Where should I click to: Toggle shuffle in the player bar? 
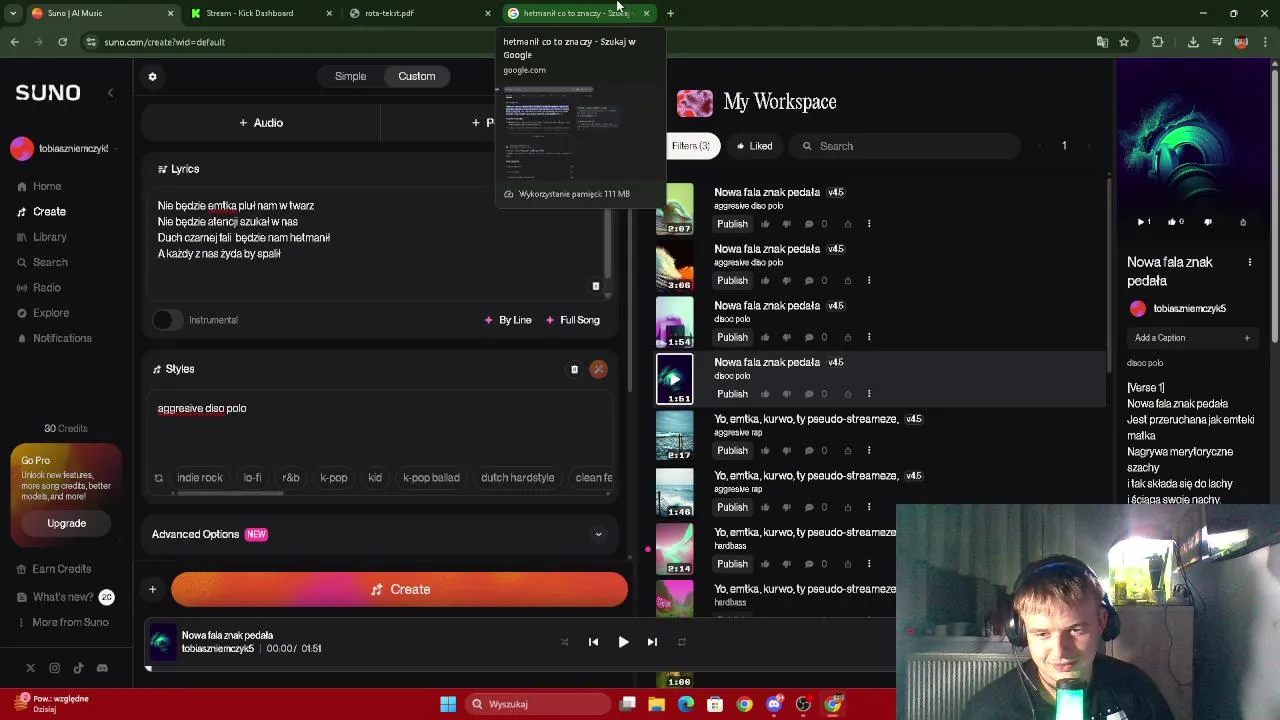click(x=564, y=642)
